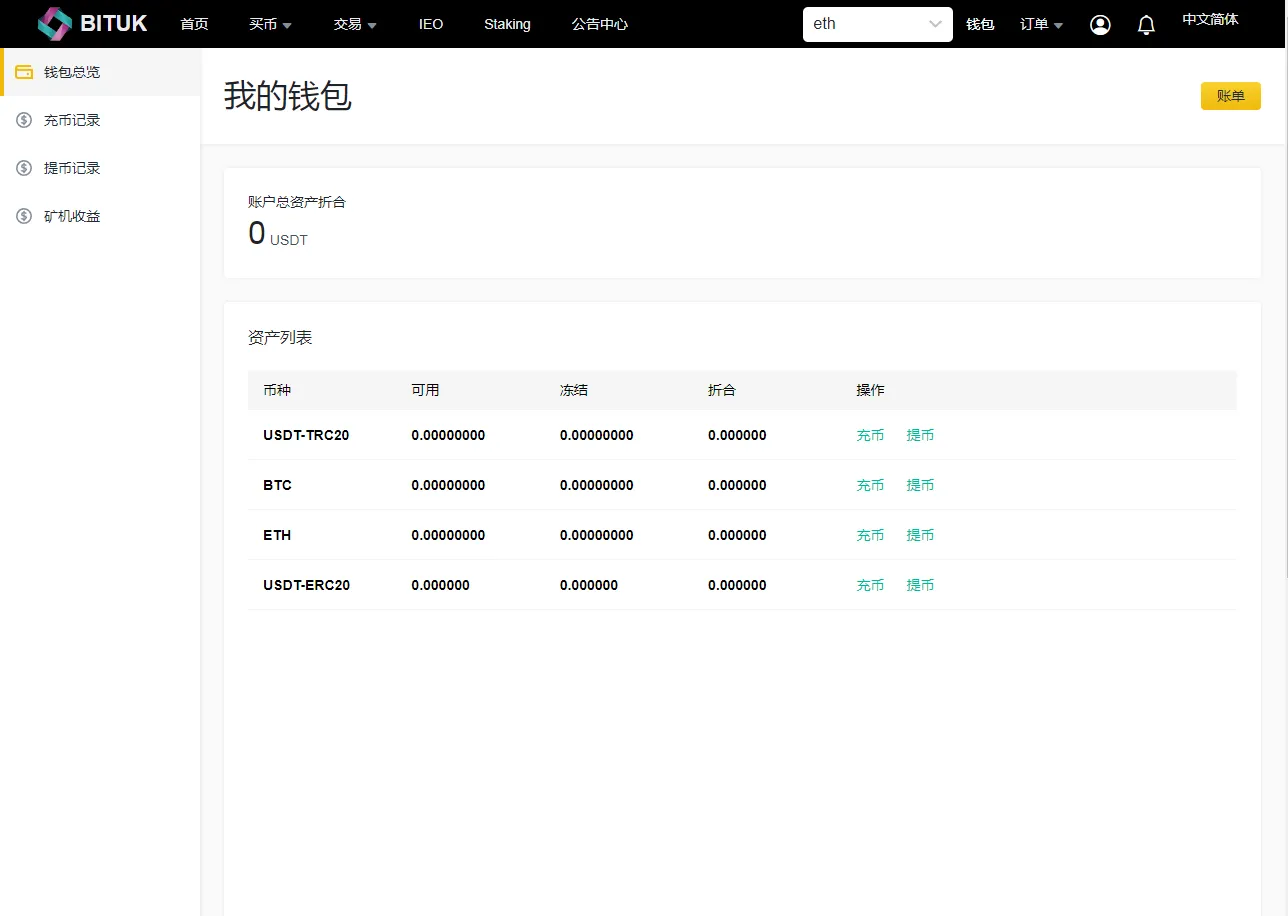Open 公告中心 from the navigation bar

(x=599, y=24)
